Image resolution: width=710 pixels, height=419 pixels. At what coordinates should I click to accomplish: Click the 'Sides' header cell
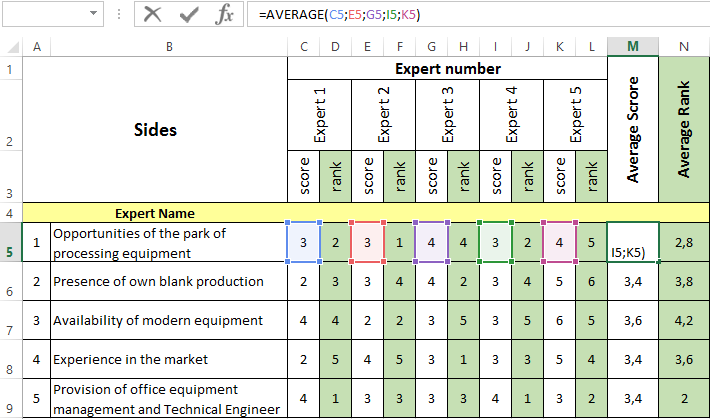pyautogui.click(x=154, y=130)
